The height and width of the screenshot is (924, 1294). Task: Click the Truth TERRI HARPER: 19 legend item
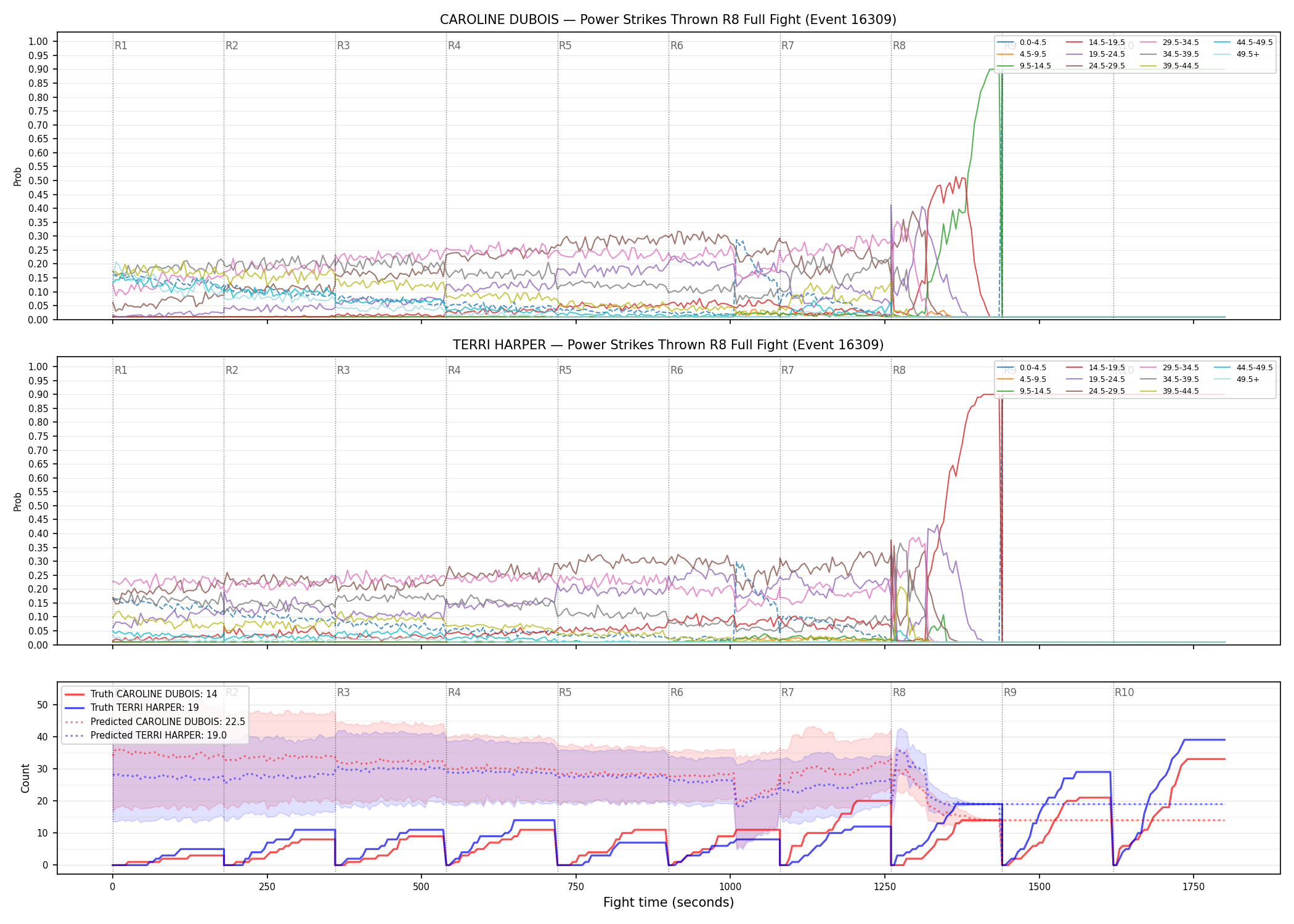[131, 708]
